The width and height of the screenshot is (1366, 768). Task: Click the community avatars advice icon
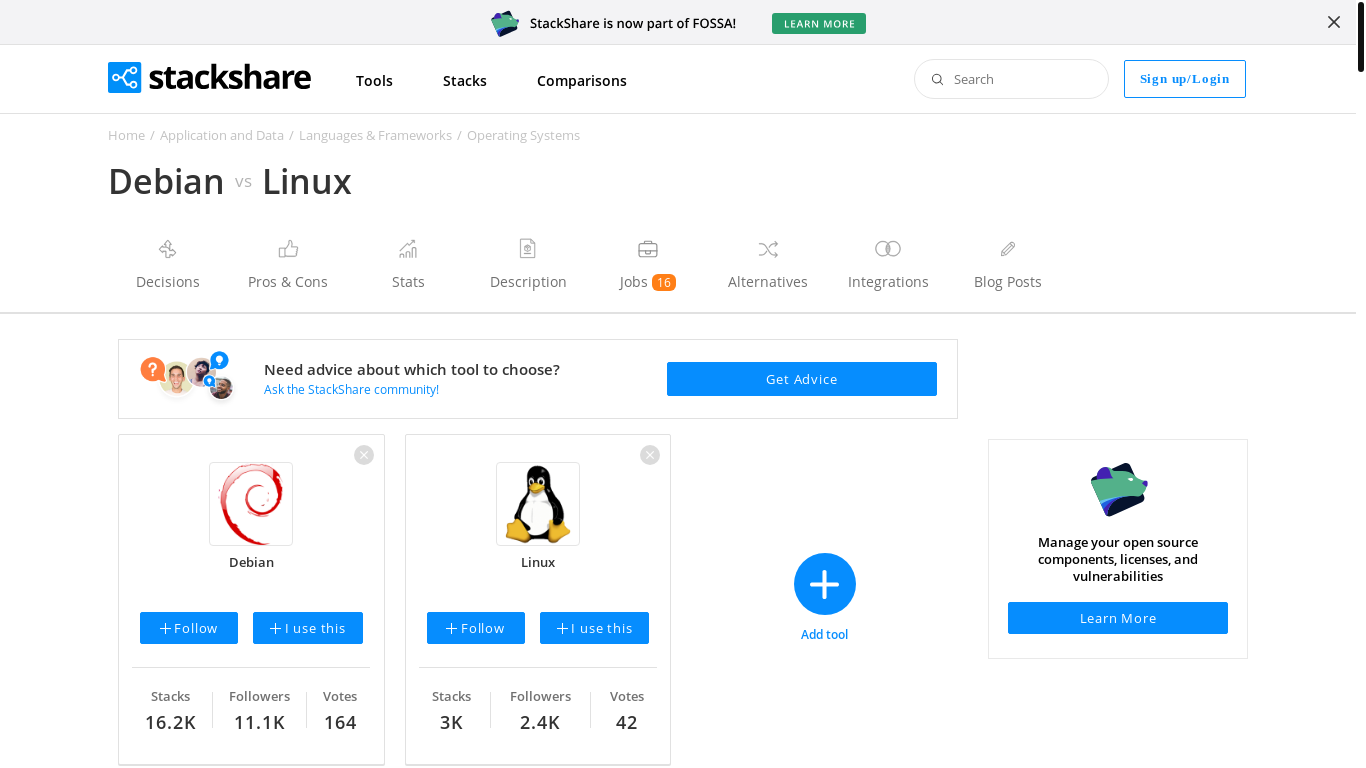187,376
